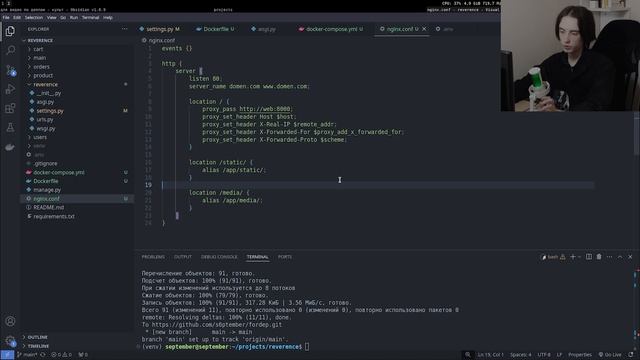The height and width of the screenshot is (360, 640).
Task: Open the File menu
Action: pos(6,18)
